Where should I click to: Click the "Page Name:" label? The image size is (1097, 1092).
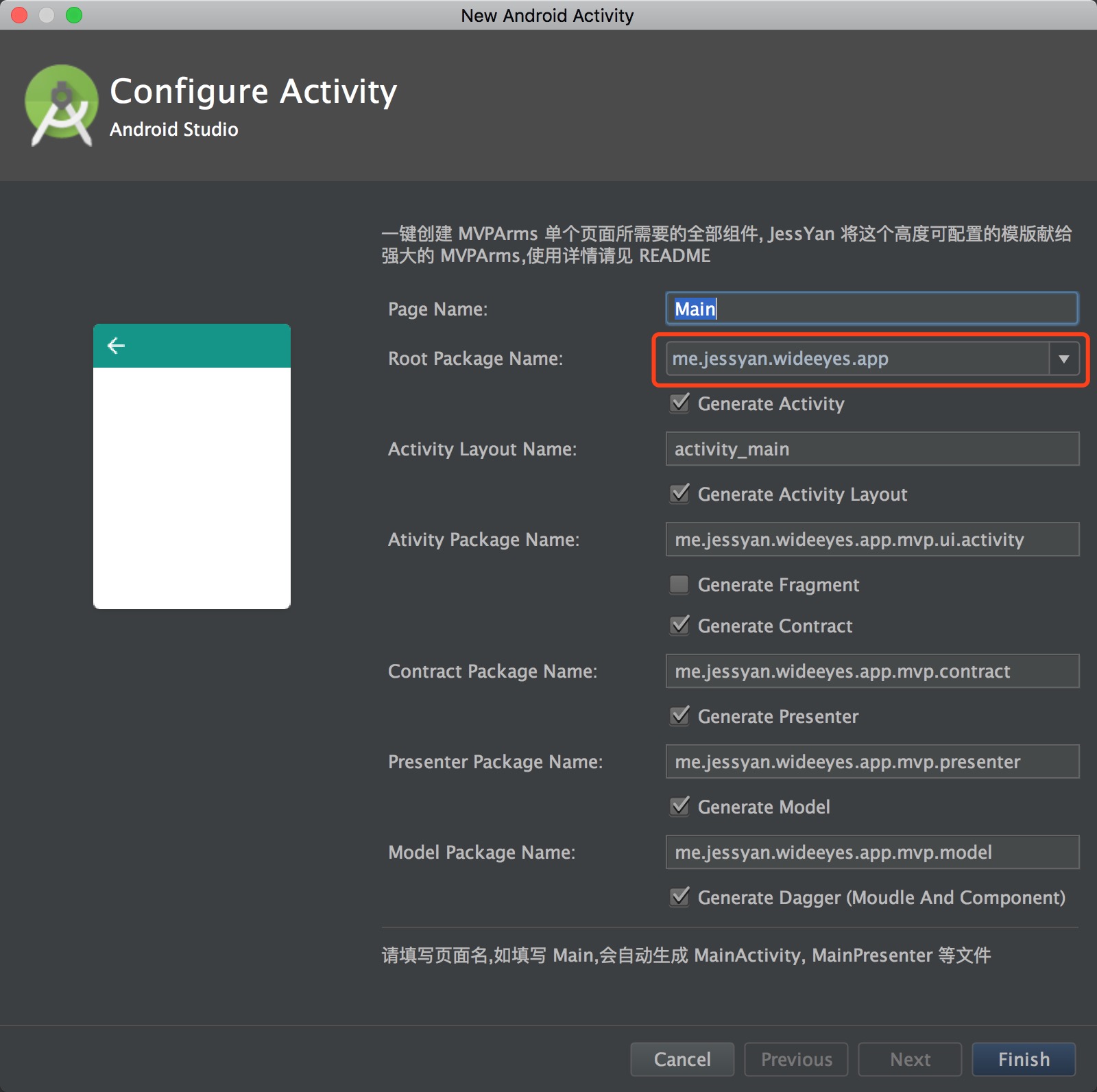tap(438, 309)
